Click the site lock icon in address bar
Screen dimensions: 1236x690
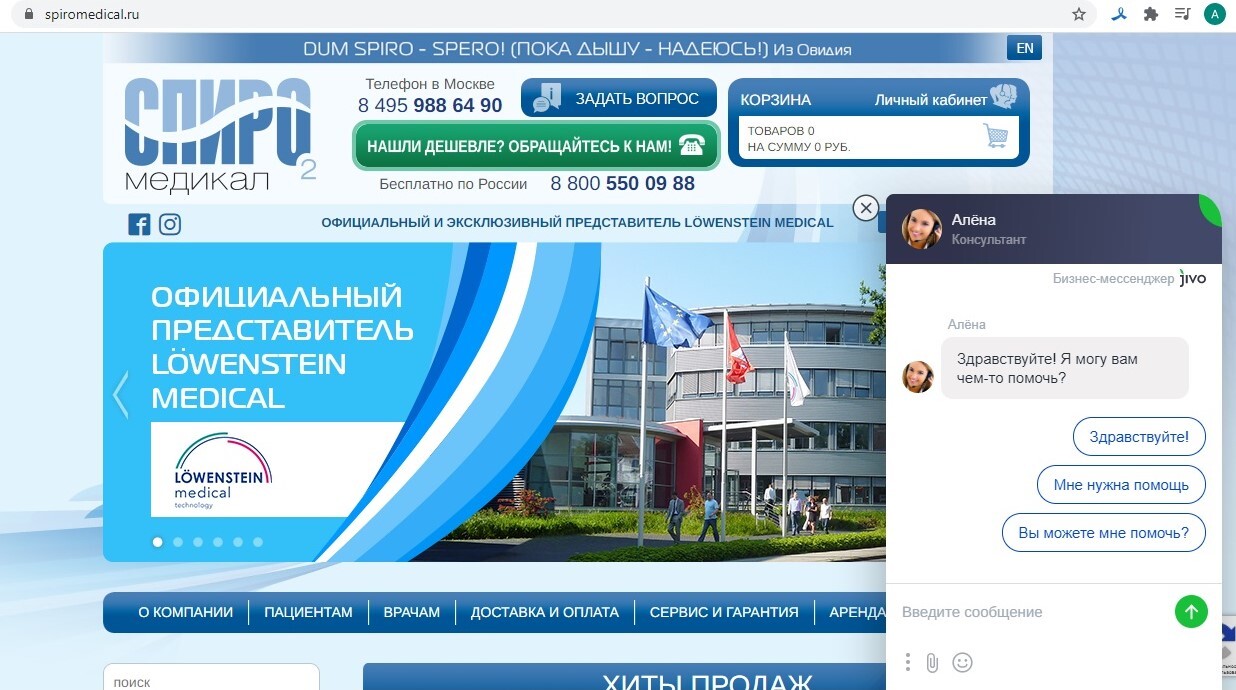[27, 14]
